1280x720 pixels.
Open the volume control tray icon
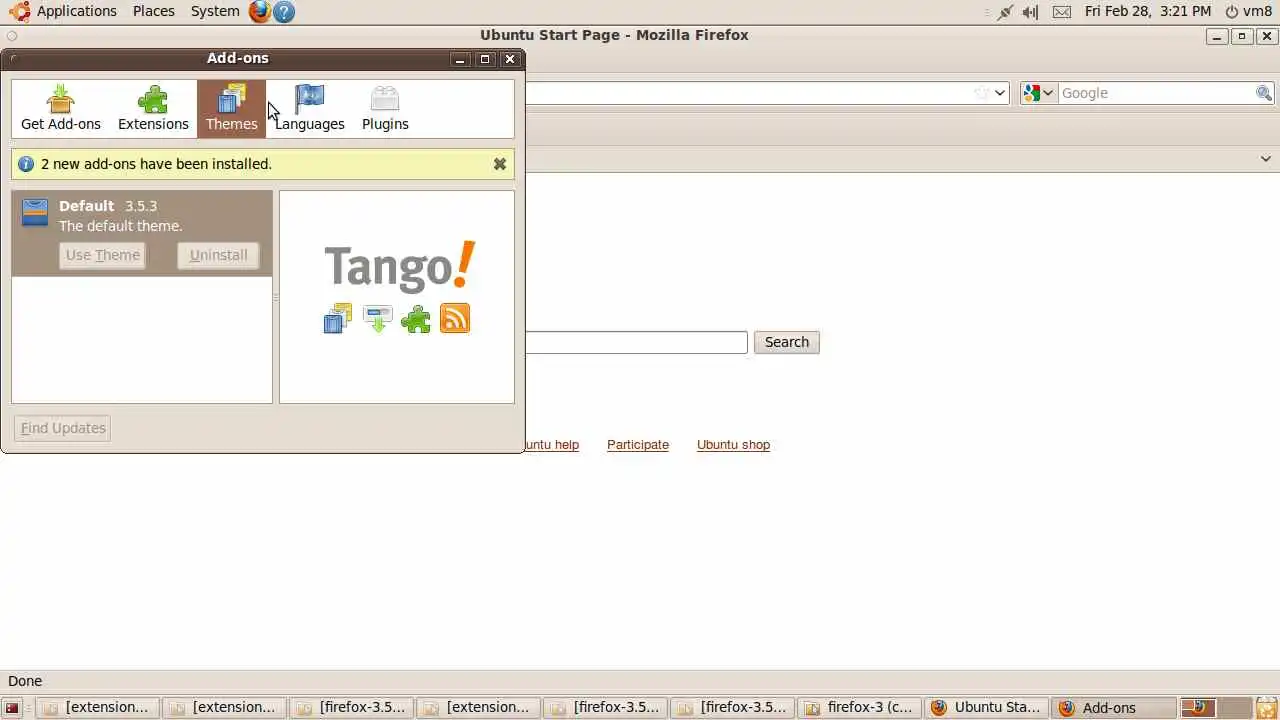coord(1030,12)
